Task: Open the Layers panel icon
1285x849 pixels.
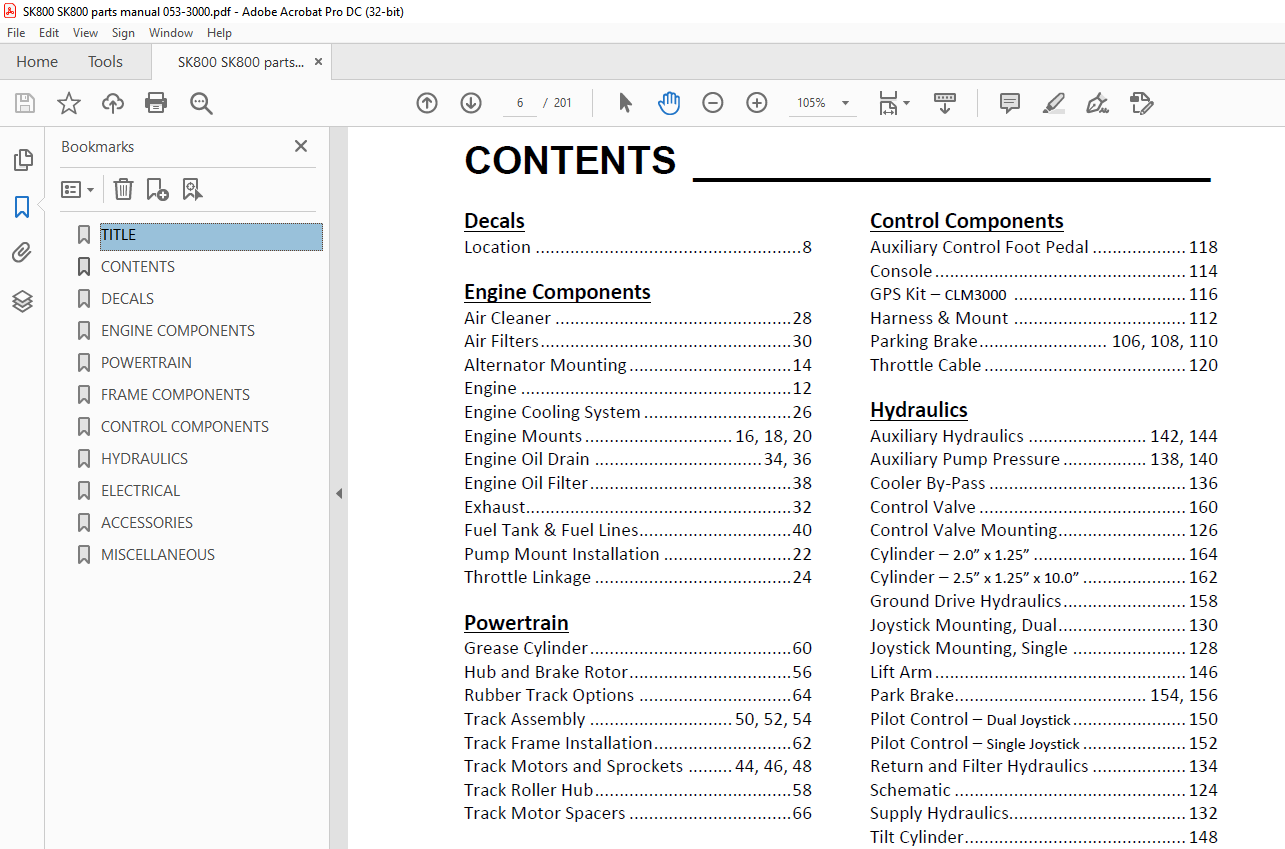Action: tap(22, 301)
